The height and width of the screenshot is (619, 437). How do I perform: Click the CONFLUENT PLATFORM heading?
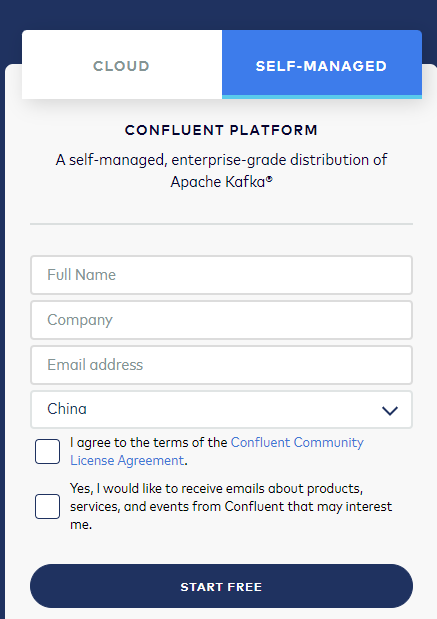click(221, 130)
